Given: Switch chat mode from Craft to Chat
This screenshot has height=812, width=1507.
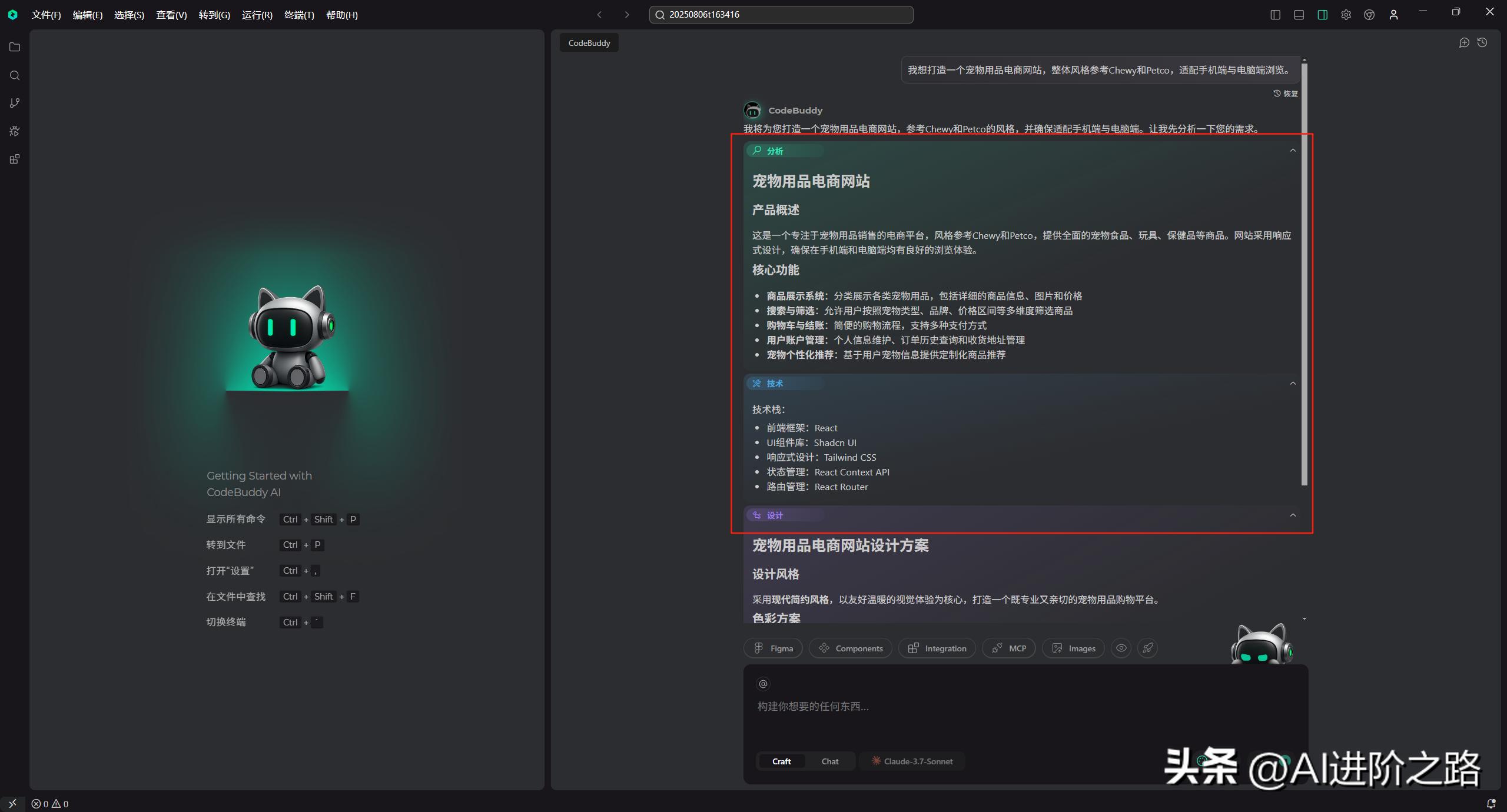Looking at the screenshot, I should click(x=829, y=761).
